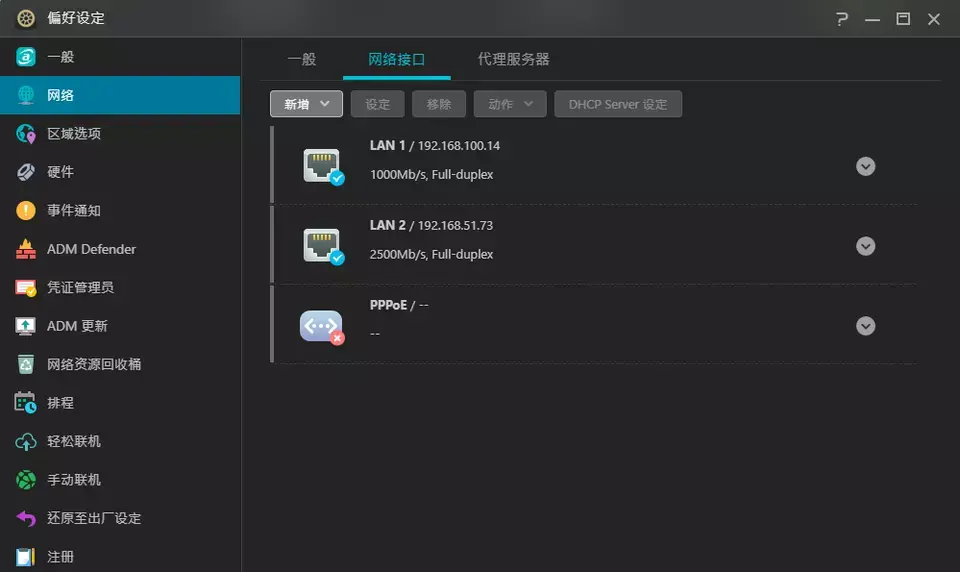Open the 新增 dropdown button
The image size is (960, 572).
pyautogui.click(x=306, y=104)
